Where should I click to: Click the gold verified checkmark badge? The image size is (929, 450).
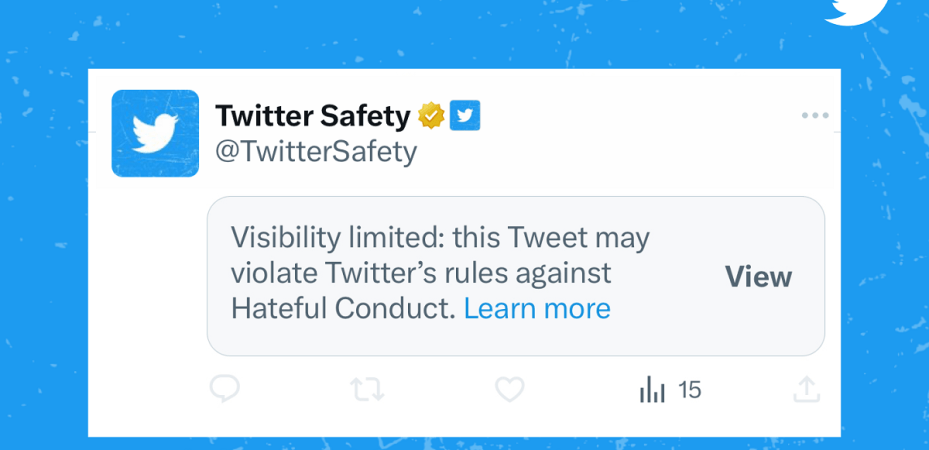click(431, 116)
